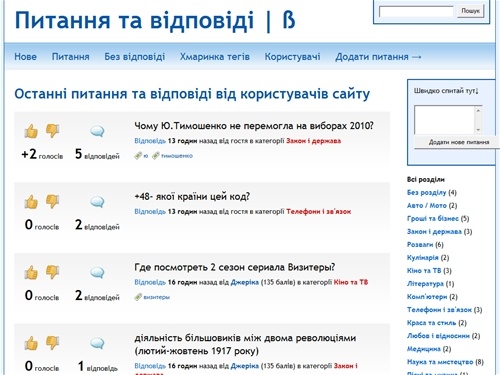Open sidebar section 'Комп'ютери'
This screenshot has height=375, width=500.
click(x=427, y=296)
